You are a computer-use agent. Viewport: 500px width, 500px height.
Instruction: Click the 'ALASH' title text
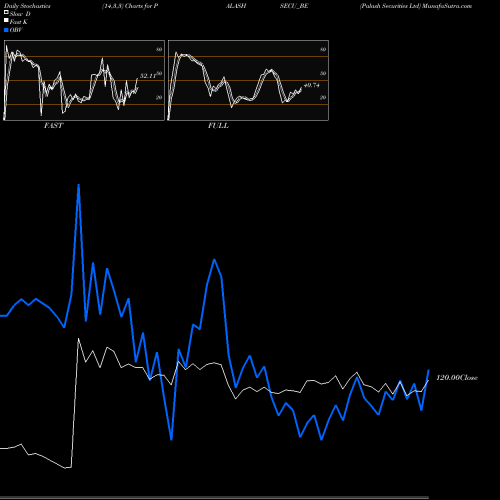pos(236,6)
